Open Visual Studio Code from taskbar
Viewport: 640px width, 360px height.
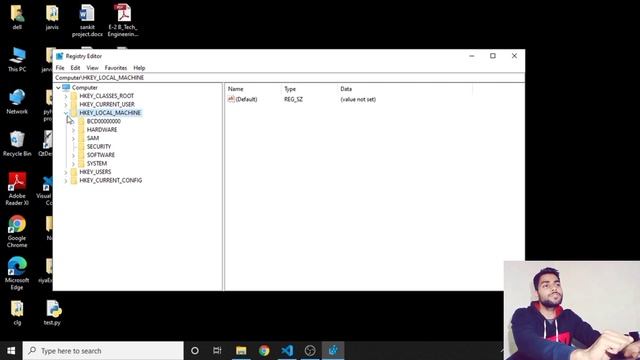click(287, 351)
